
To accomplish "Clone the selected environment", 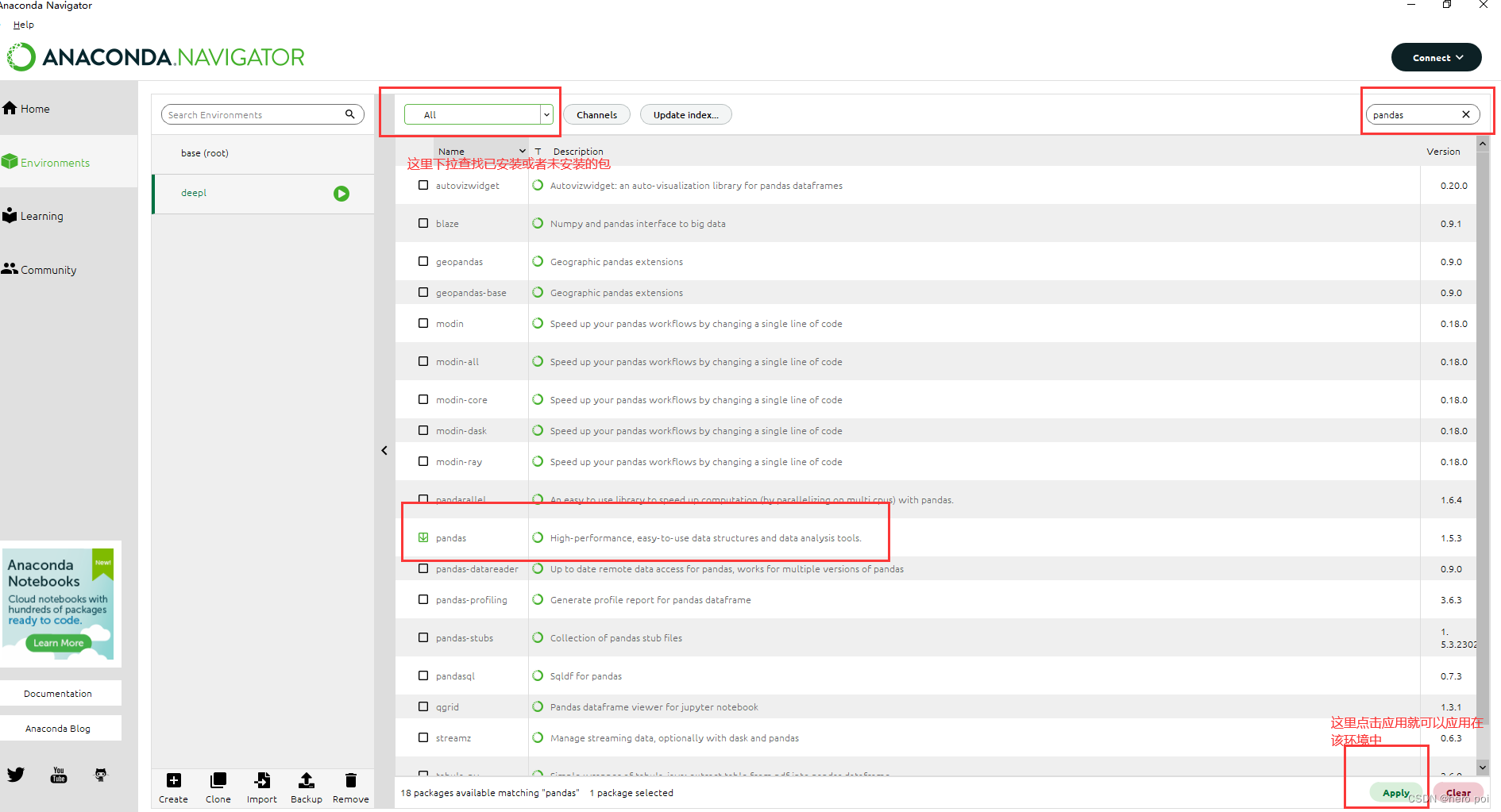I will (218, 788).
